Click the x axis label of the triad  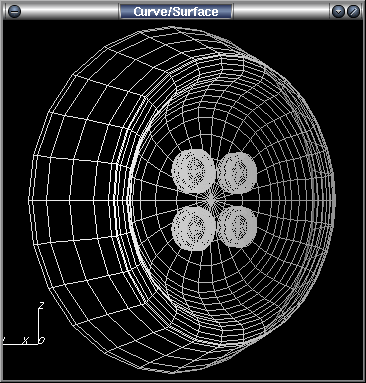(25, 340)
